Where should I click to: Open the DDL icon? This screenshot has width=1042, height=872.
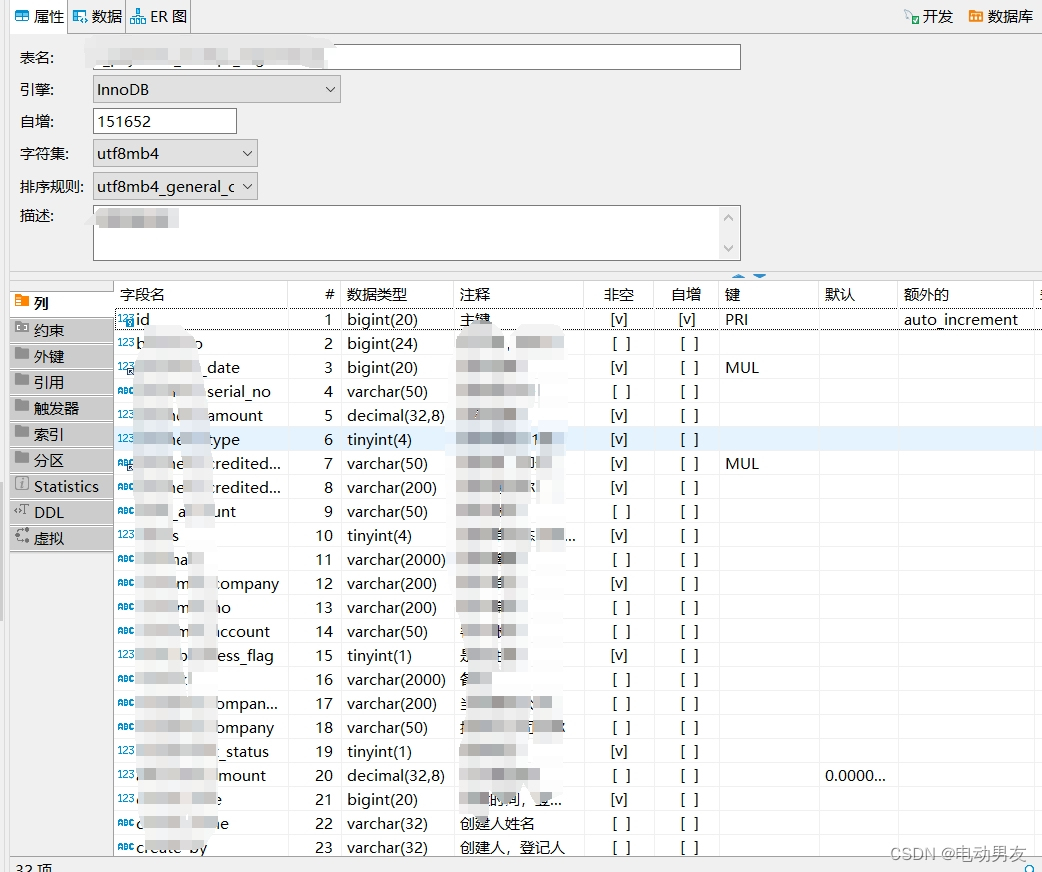[x=22, y=510]
